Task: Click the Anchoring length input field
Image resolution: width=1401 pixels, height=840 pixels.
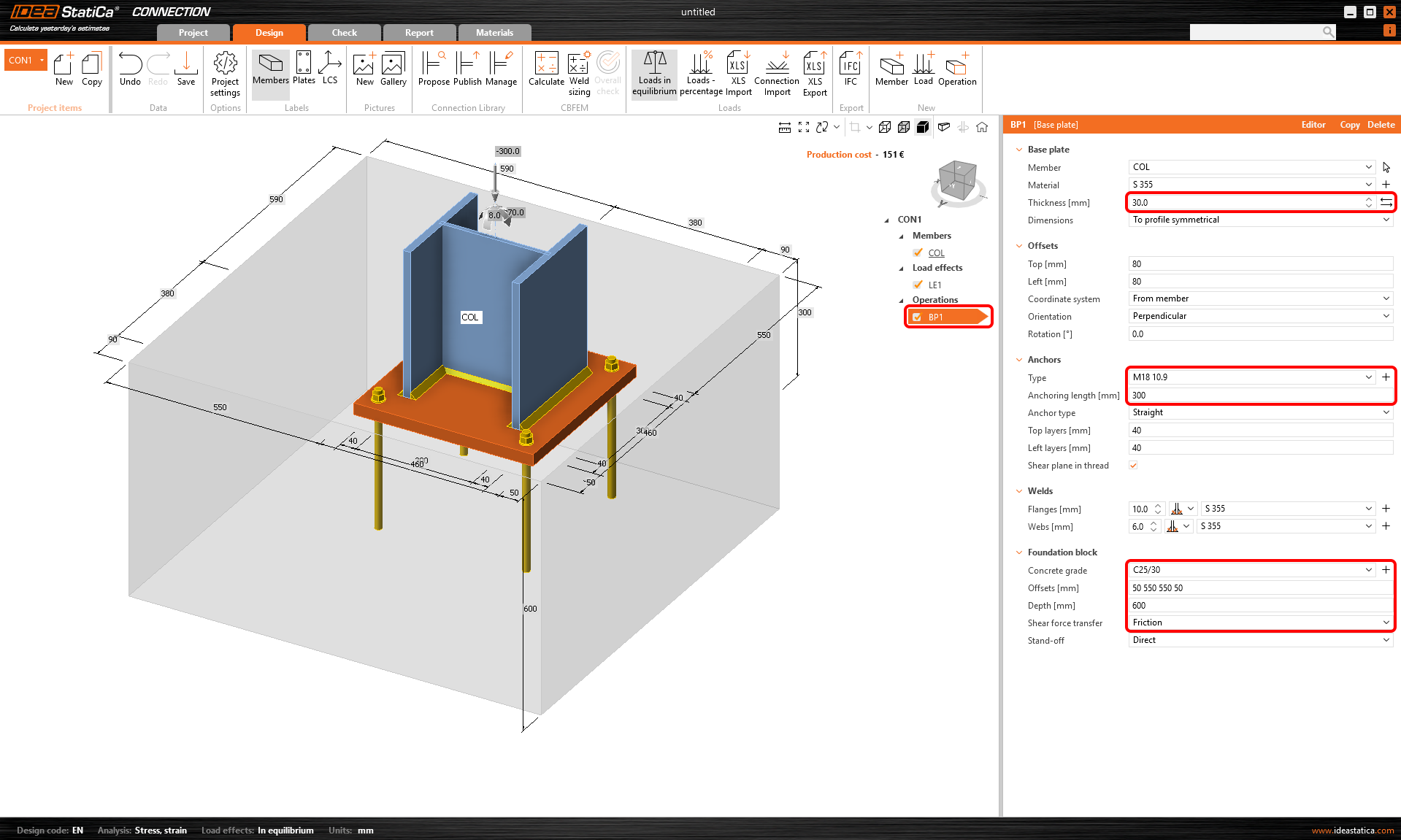Action: (1260, 396)
